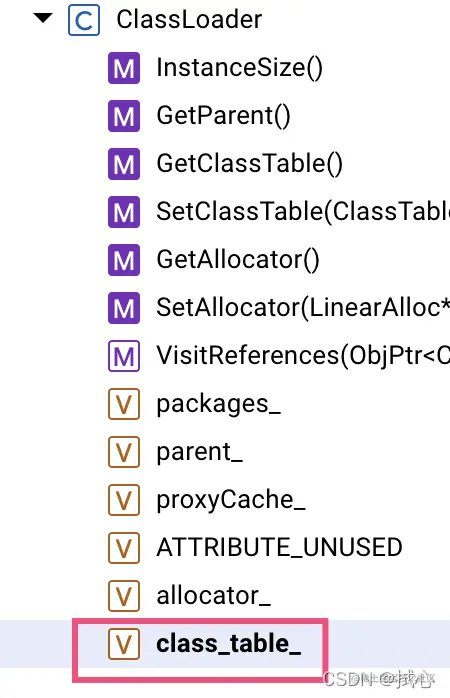Click the class_table_ variable V icon
The width and height of the screenshot is (450, 698).
[124, 644]
